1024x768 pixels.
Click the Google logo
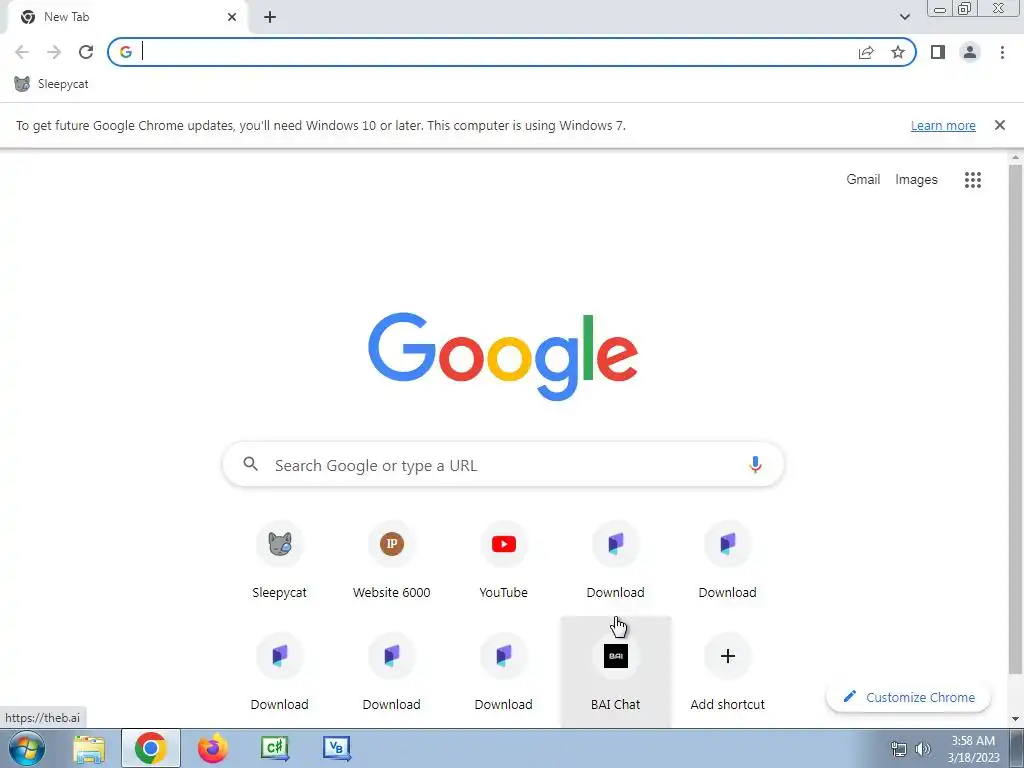point(503,356)
